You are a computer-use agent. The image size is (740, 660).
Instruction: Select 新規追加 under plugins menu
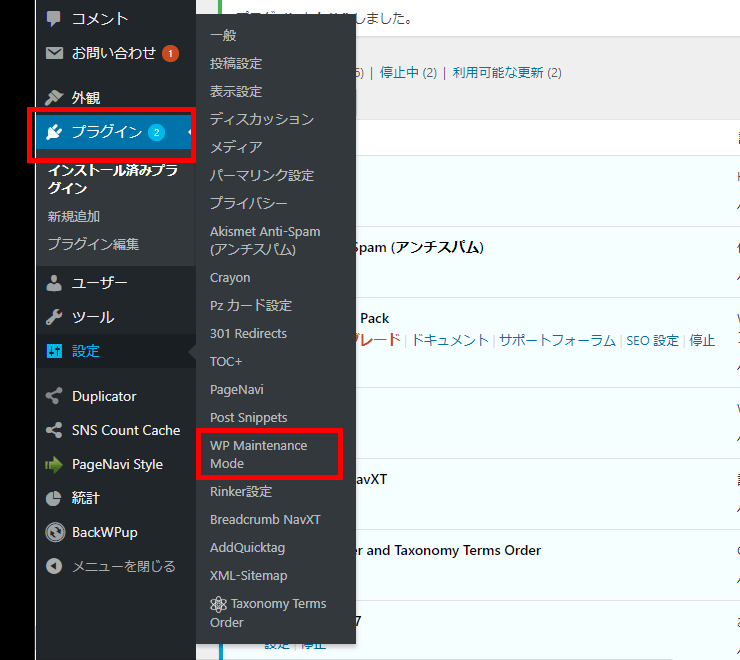[x=74, y=216]
